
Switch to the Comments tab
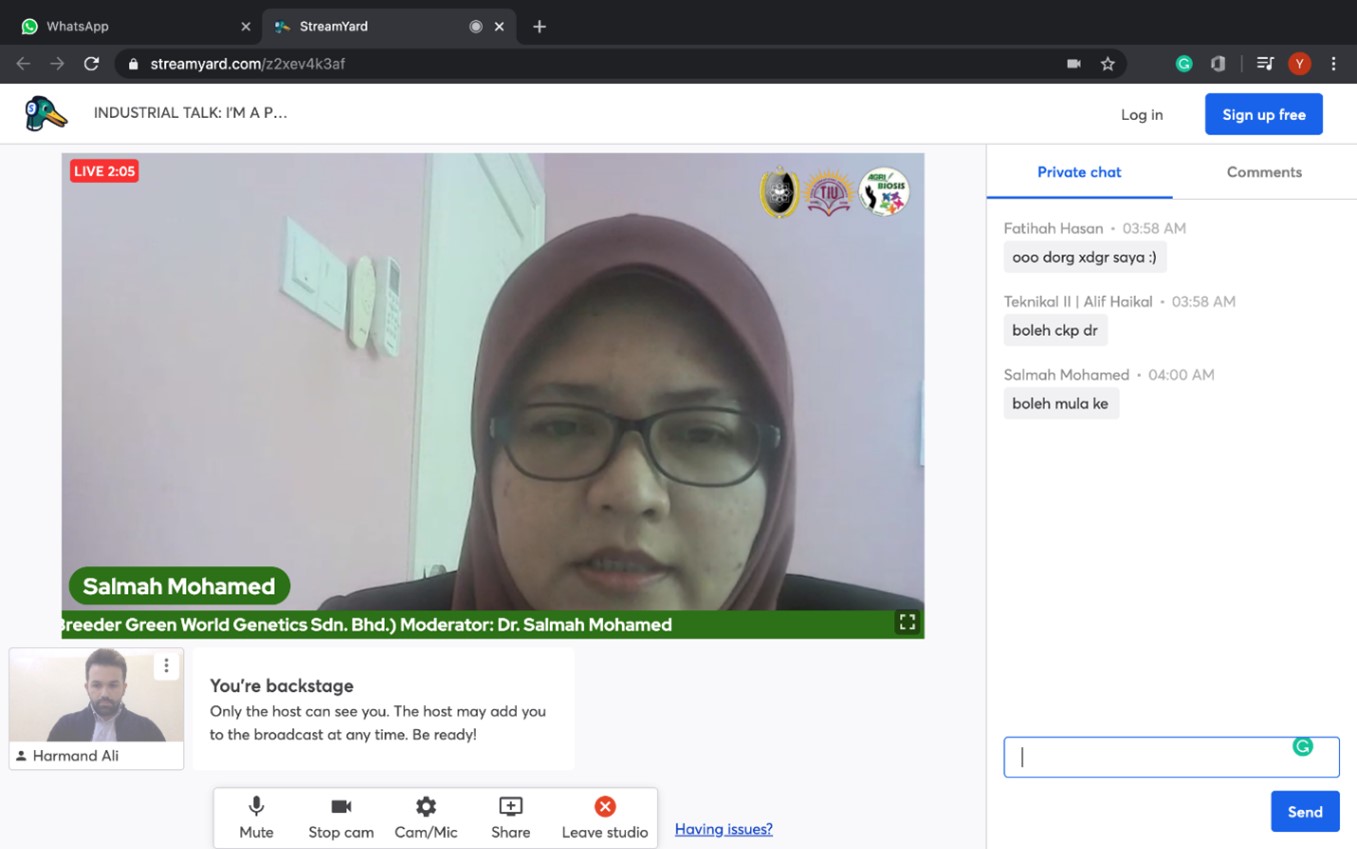tap(1264, 172)
